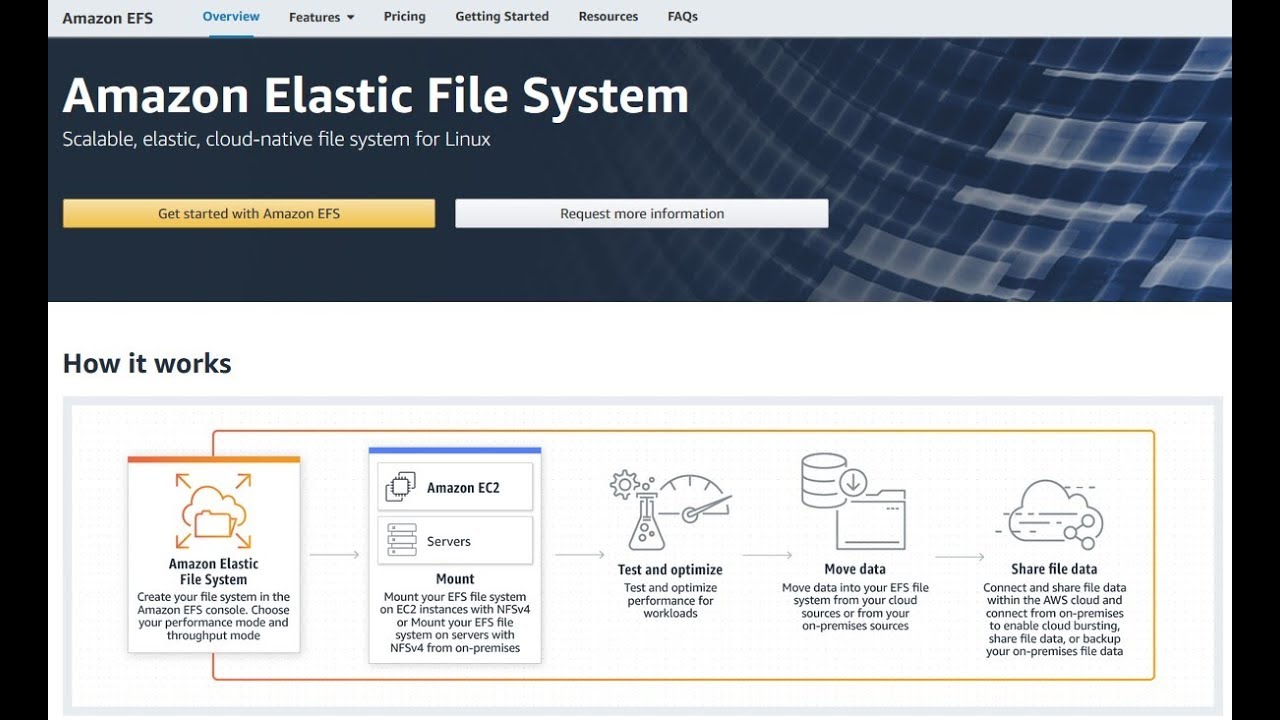Click the Amazon Elastic File System banner title

click(x=376, y=96)
